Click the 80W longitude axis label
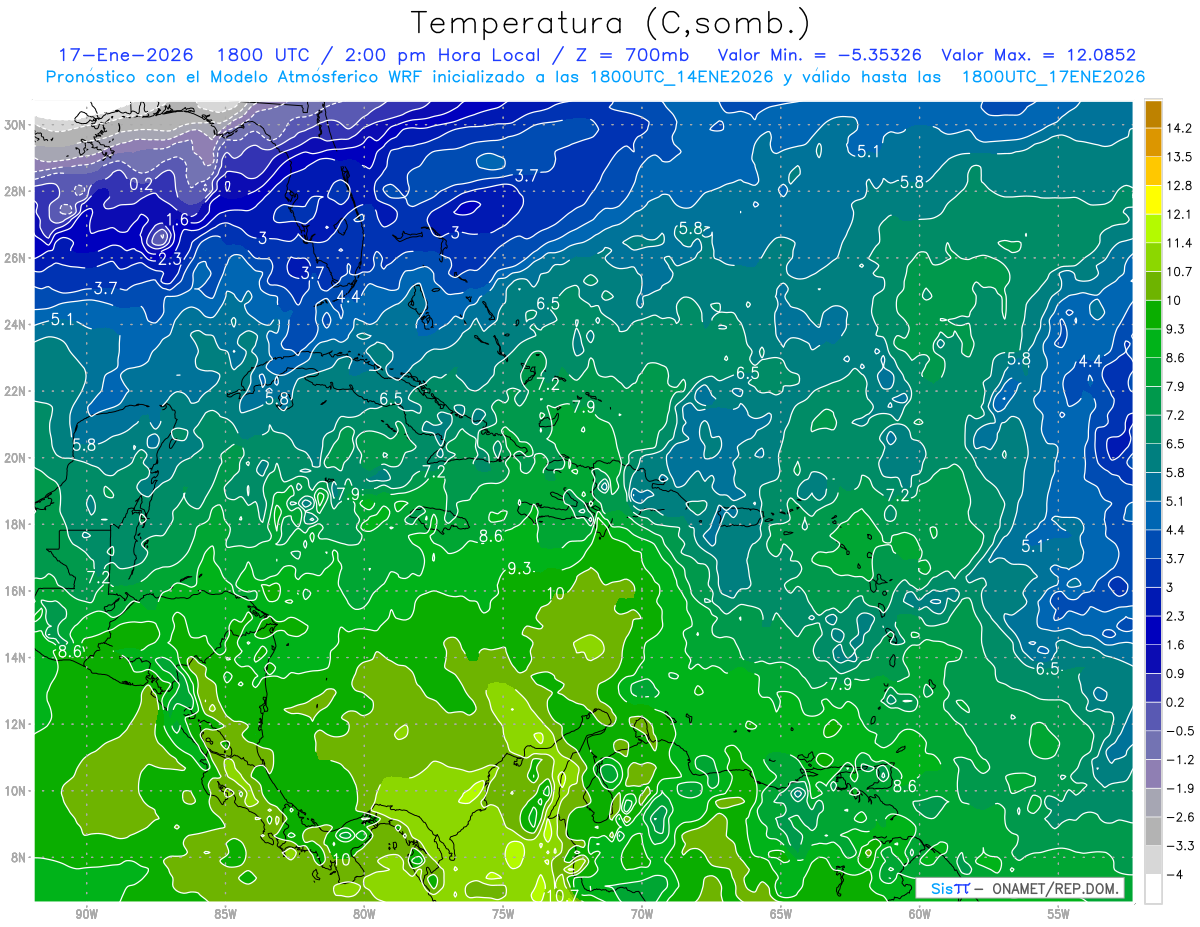The width and height of the screenshot is (1200, 927). tap(364, 914)
